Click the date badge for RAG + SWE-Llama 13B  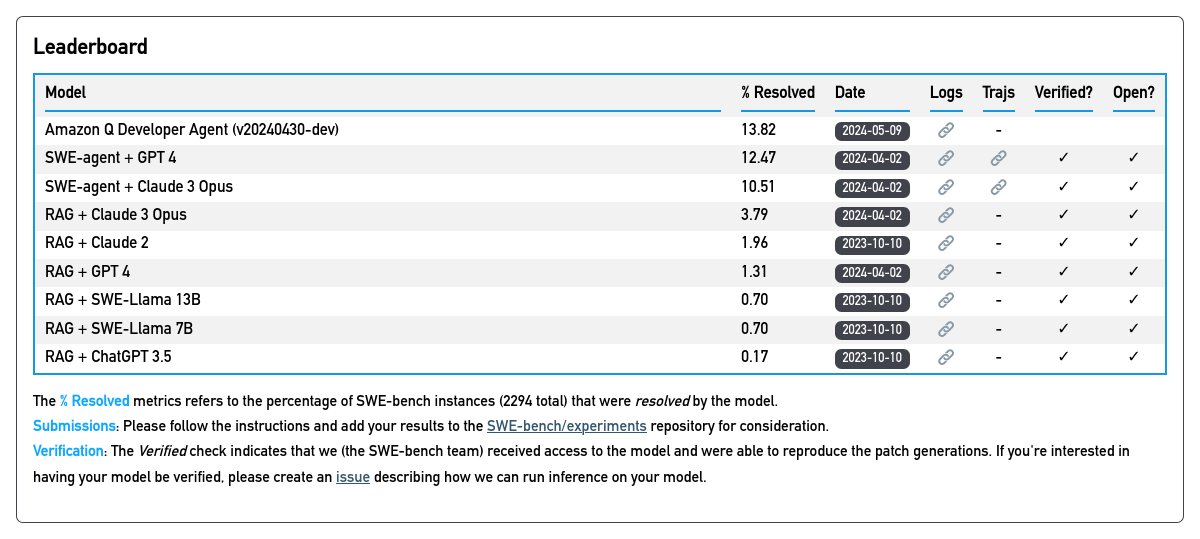pos(872,300)
